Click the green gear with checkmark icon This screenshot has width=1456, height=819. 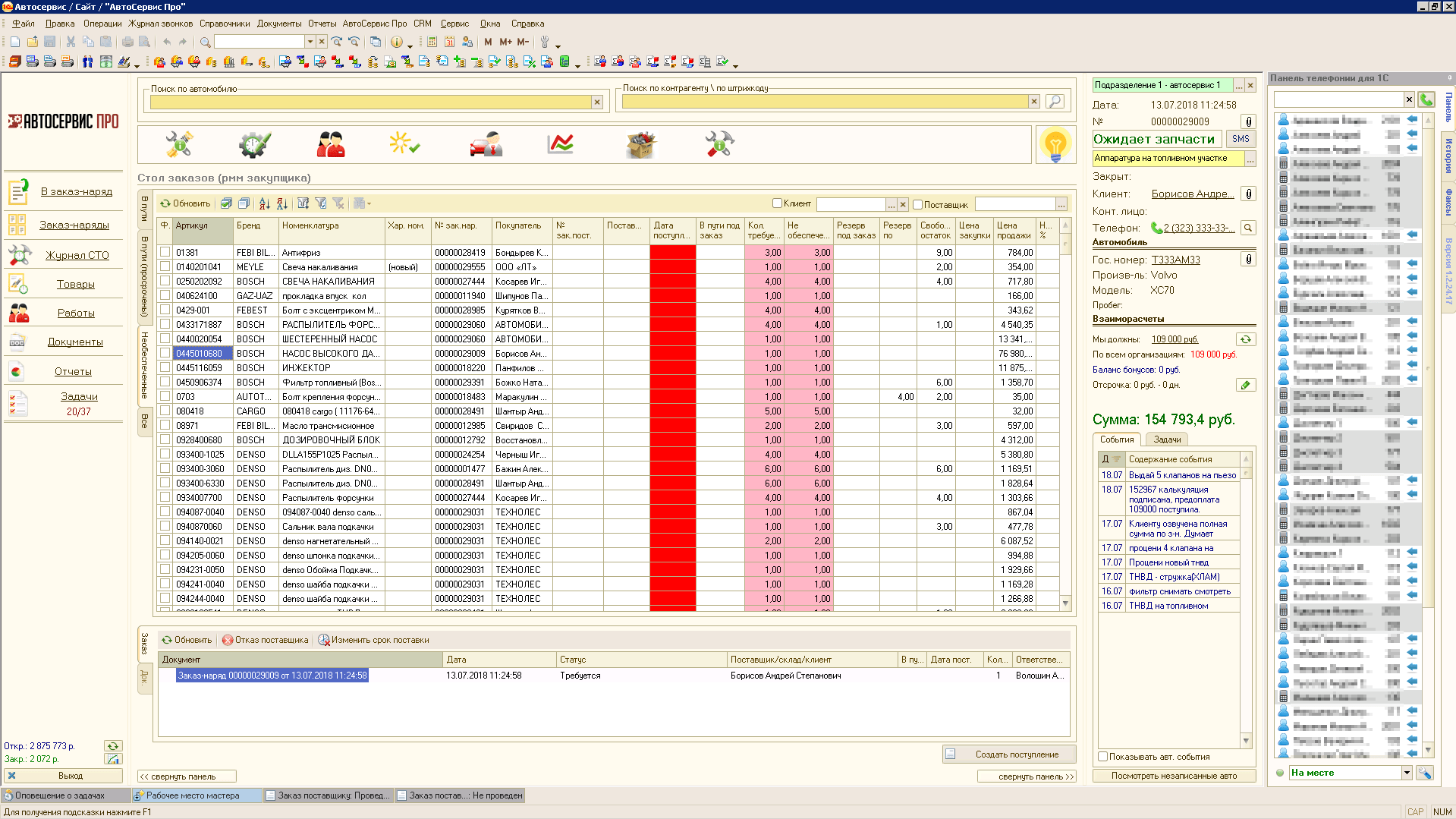click(254, 144)
